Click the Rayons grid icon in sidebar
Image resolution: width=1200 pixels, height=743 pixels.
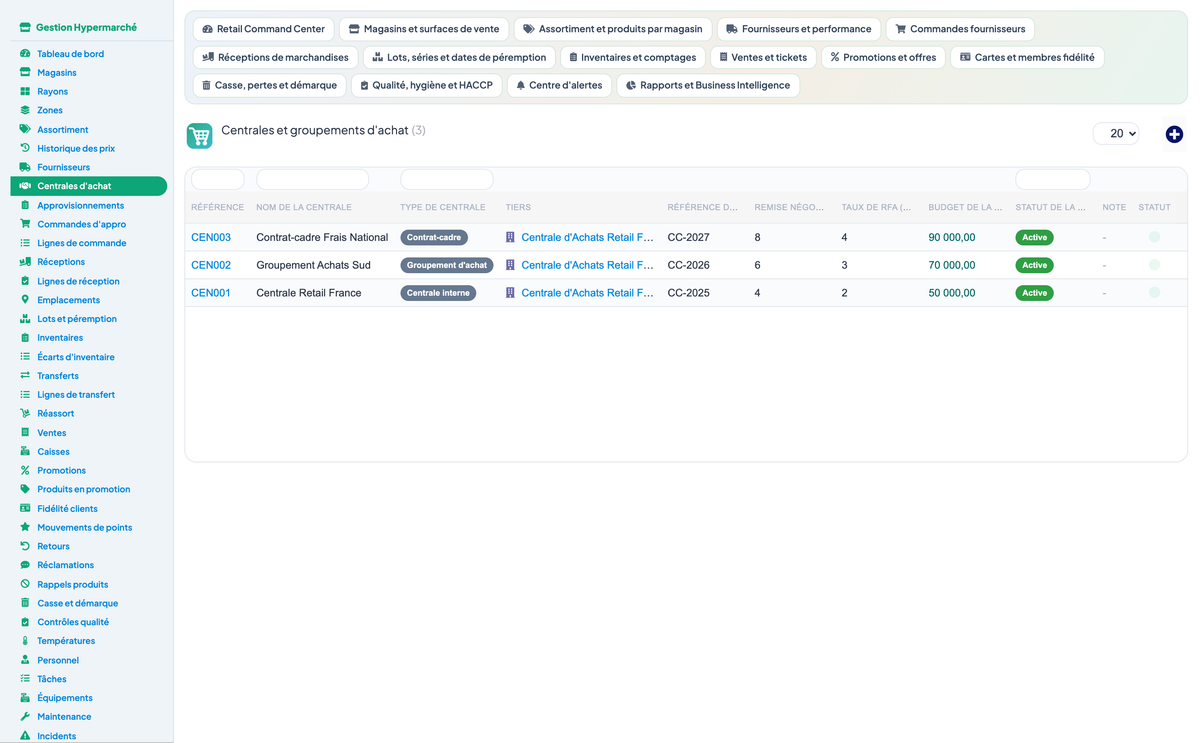[x=25, y=91]
